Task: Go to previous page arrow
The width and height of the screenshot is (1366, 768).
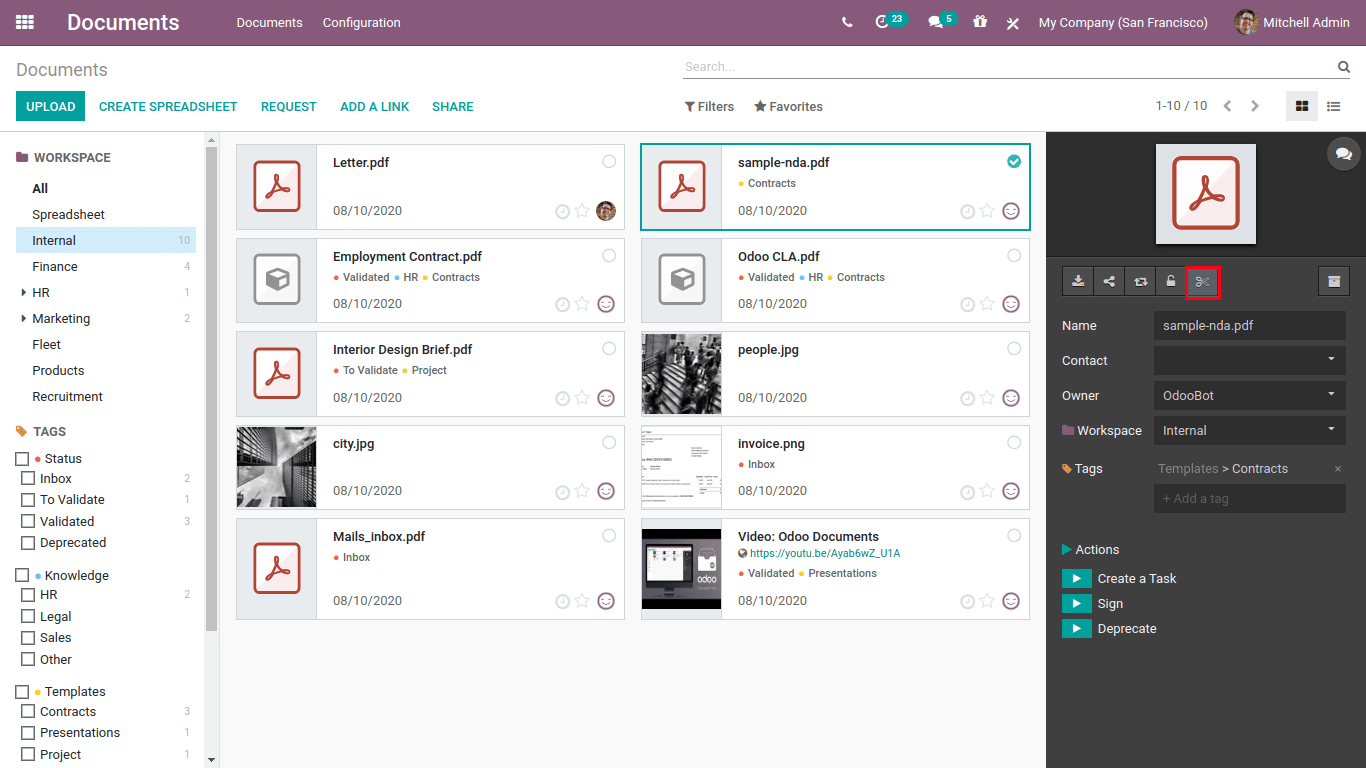Action: (x=1227, y=106)
